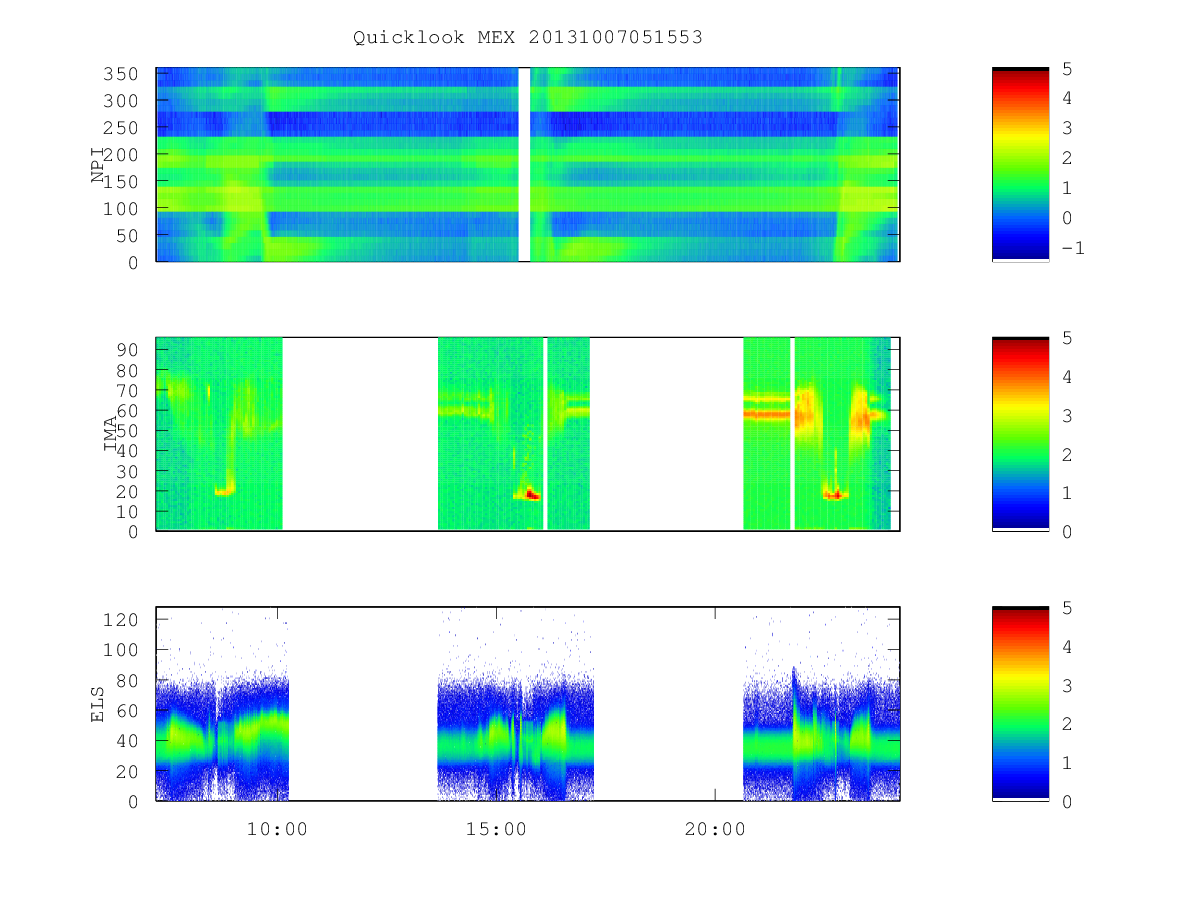The image size is (1200, 900).
Task: Click the NPI spectrogram panel
Action: click(x=528, y=164)
